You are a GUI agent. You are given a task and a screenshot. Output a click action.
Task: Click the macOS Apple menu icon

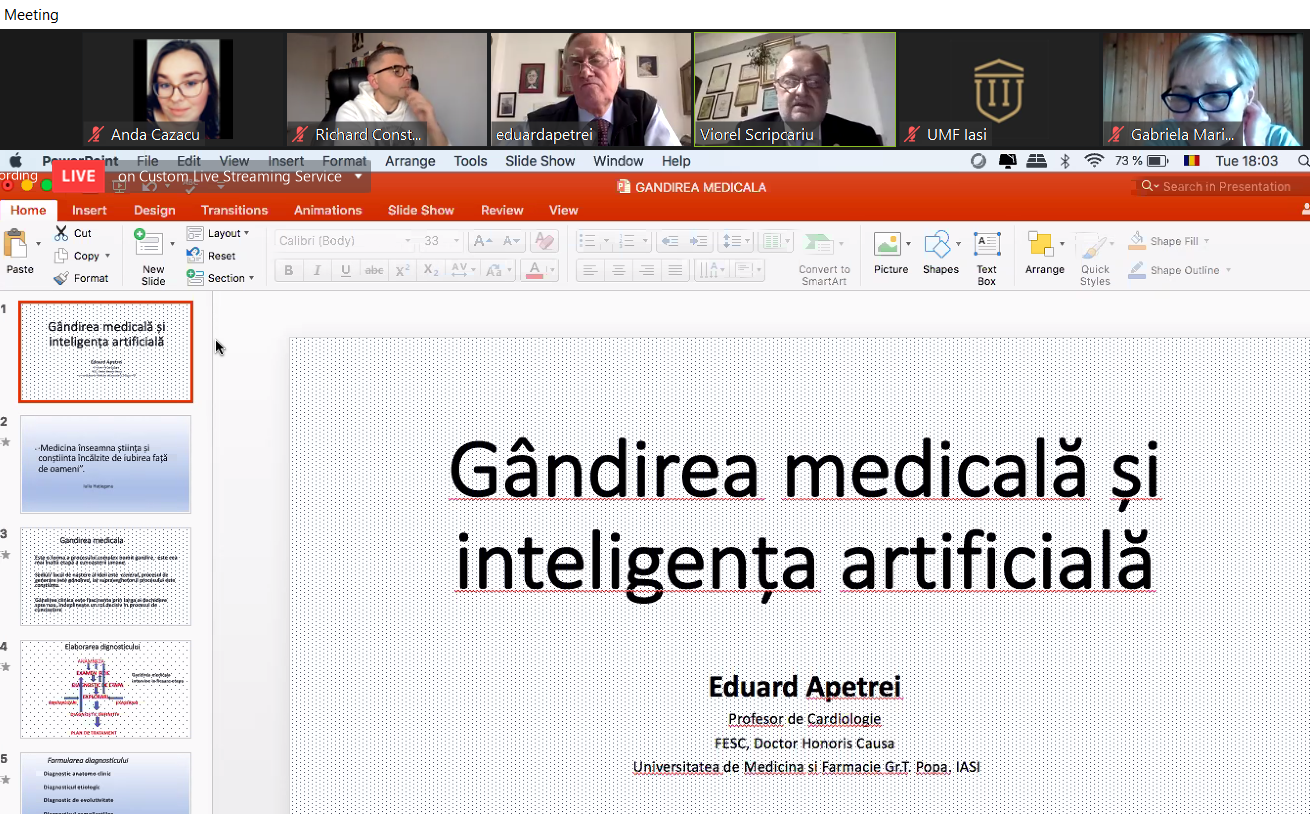[14, 161]
